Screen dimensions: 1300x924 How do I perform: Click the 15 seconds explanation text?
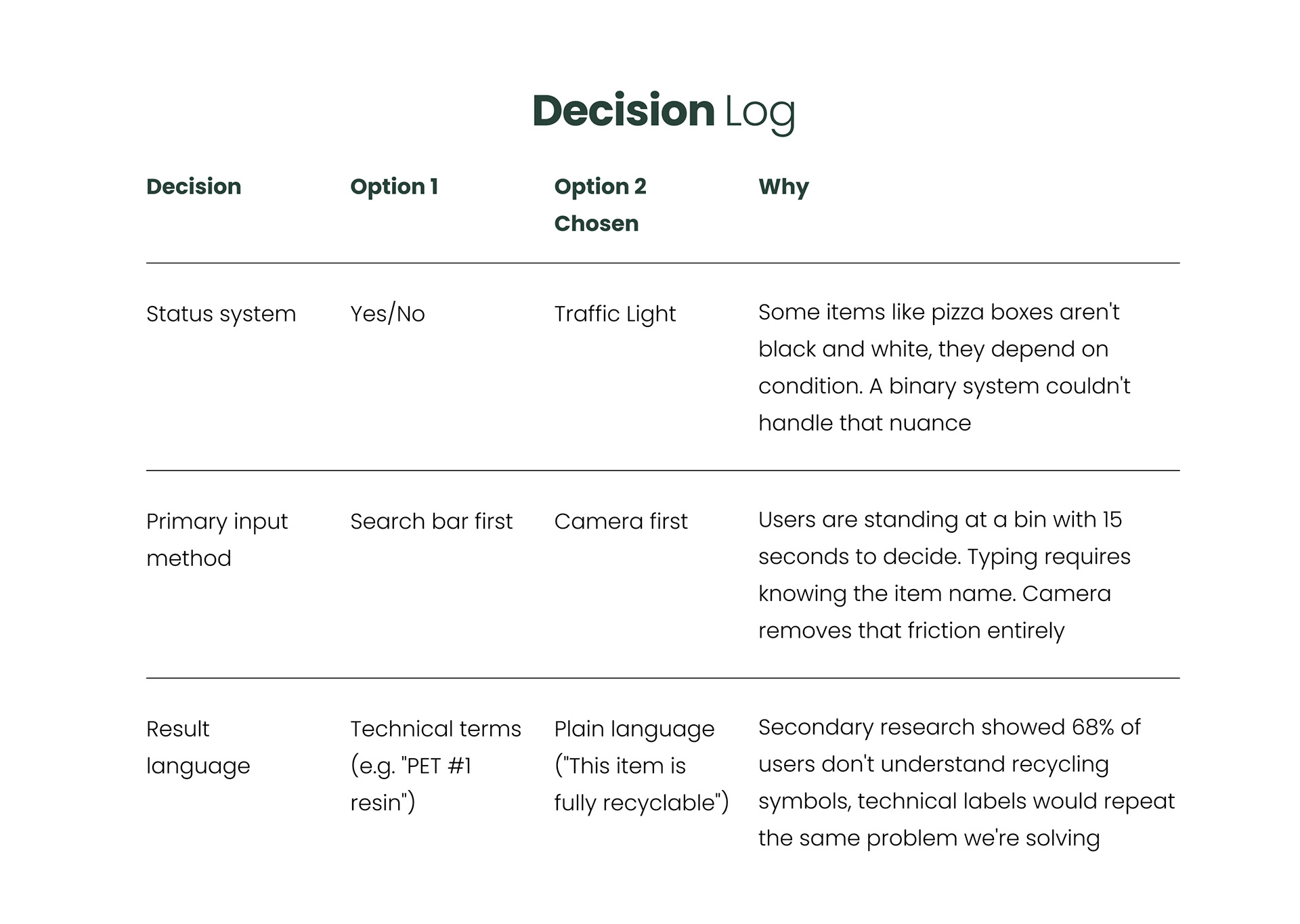coord(944,575)
